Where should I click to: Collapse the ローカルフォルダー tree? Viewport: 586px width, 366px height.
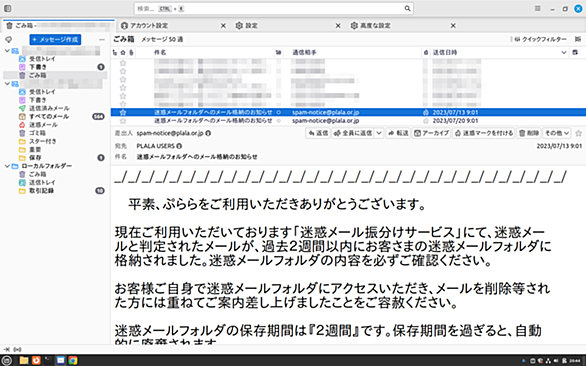(7, 166)
